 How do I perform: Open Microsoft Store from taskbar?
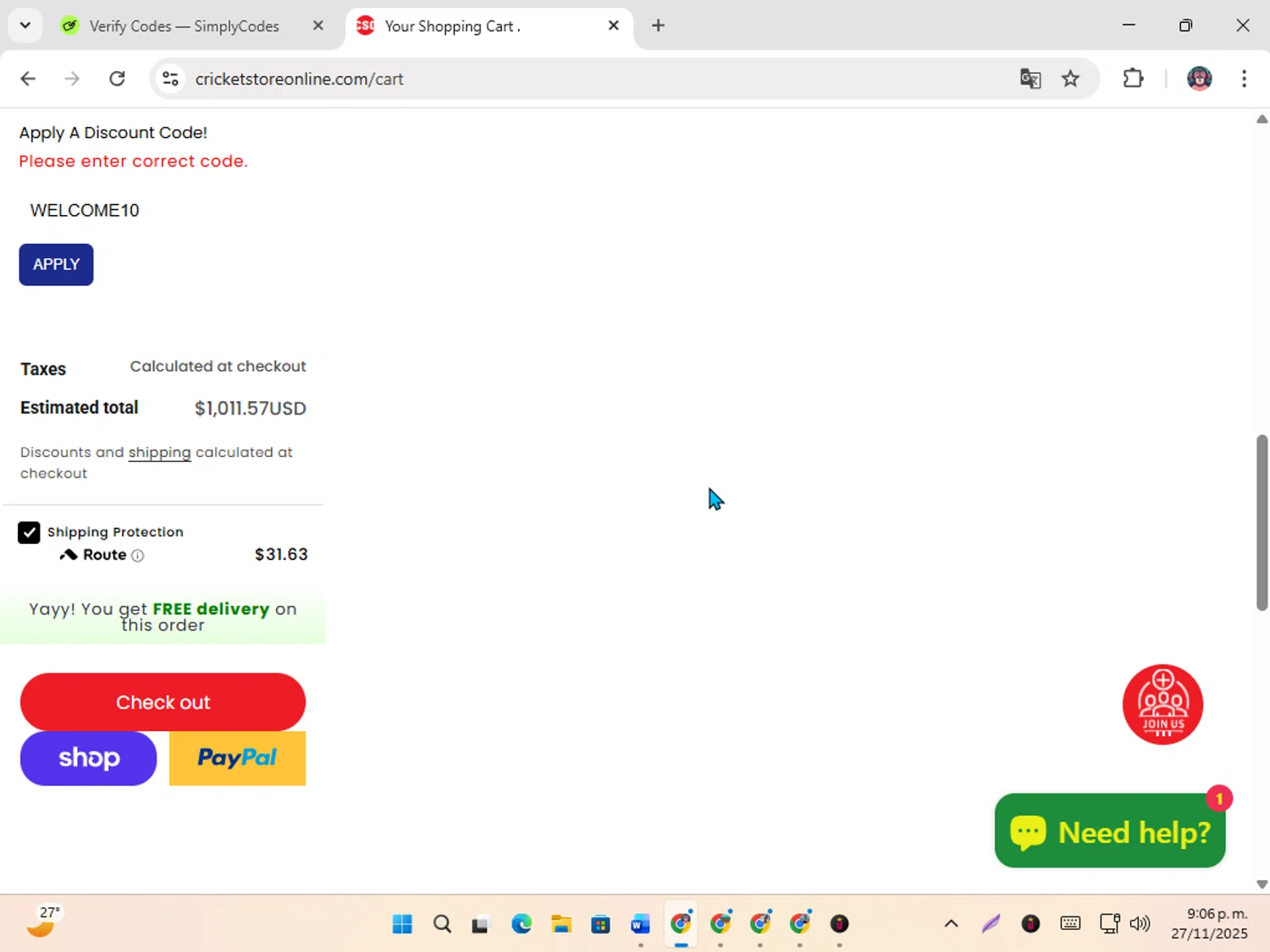point(600,924)
